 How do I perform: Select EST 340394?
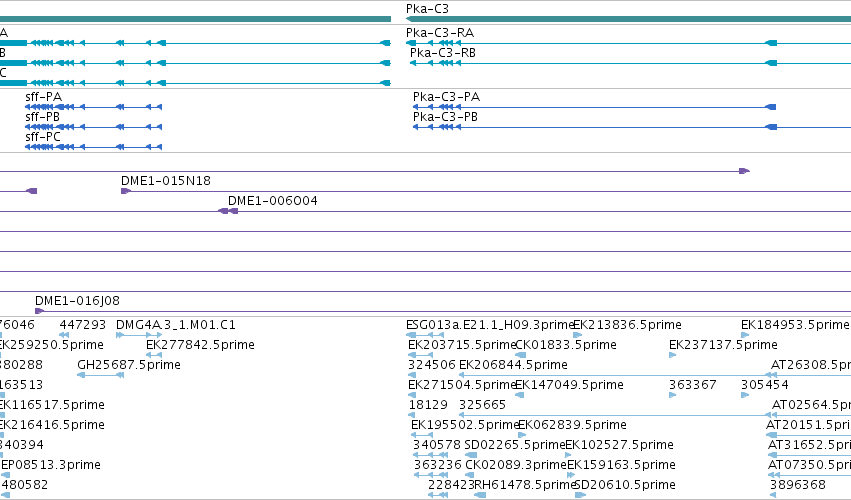pyautogui.click(x=21, y=445)
